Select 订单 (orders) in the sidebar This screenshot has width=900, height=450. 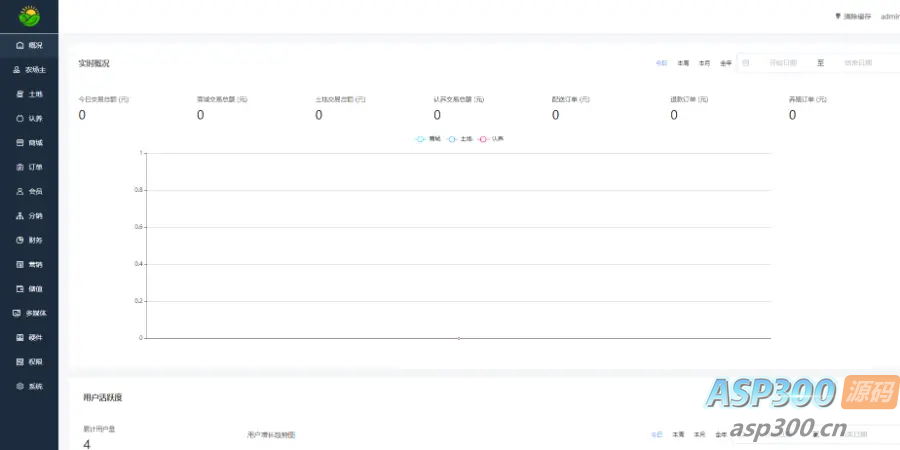(x=29, y=167)
